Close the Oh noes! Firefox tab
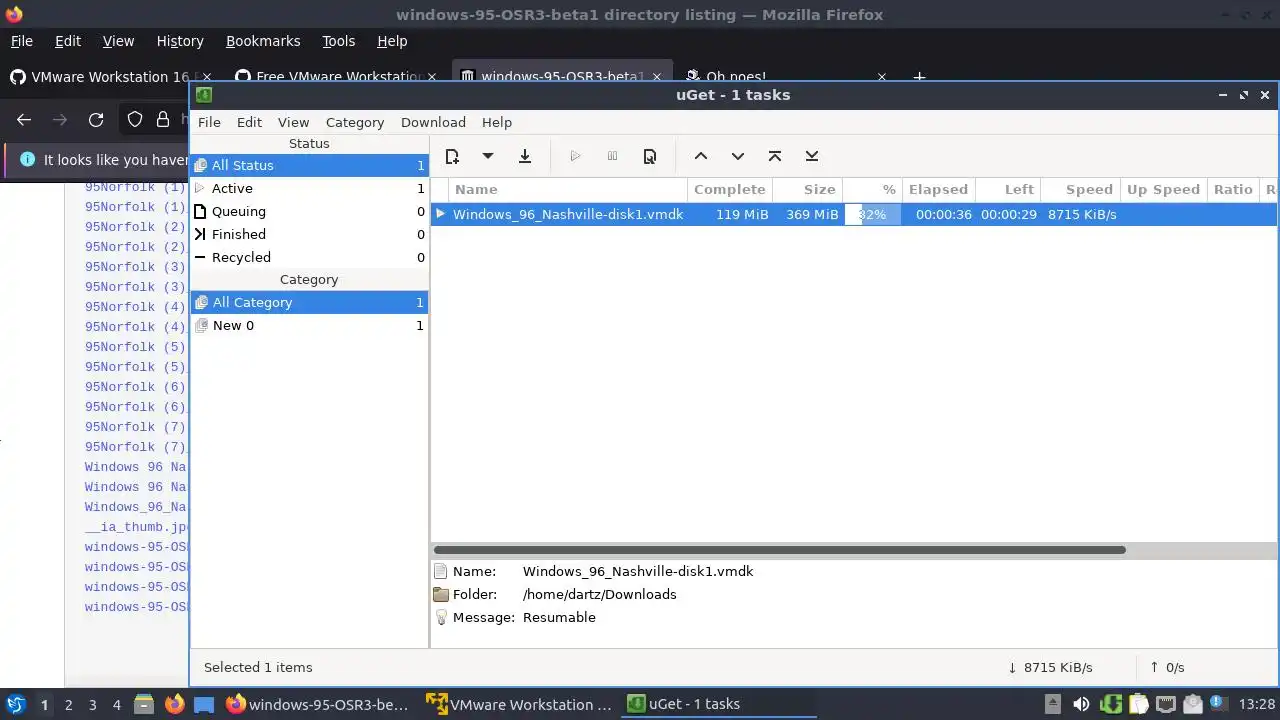 tap(882, 76)
